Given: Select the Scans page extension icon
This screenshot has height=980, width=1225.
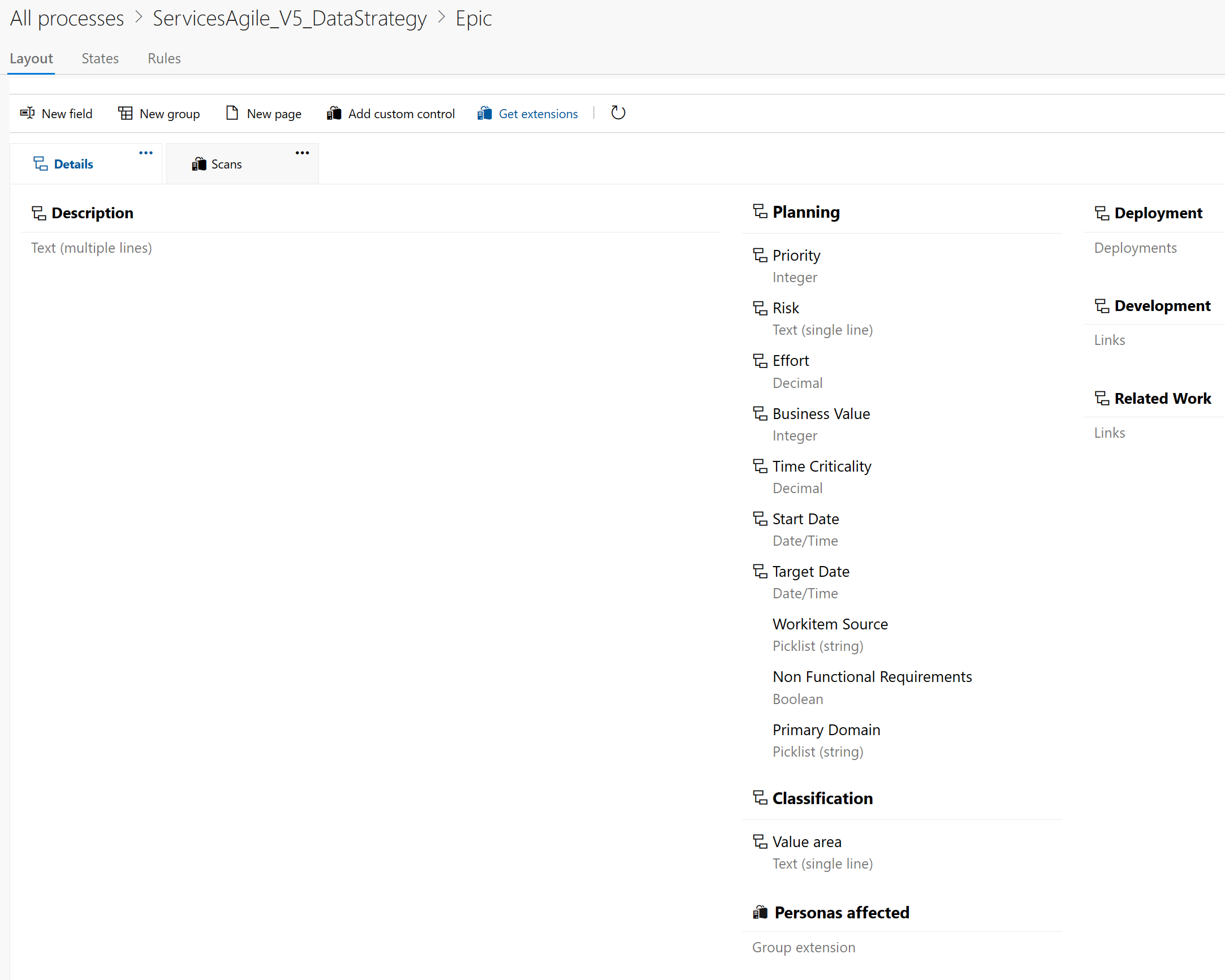Looking at the screenshot, I should click(199, 163).
